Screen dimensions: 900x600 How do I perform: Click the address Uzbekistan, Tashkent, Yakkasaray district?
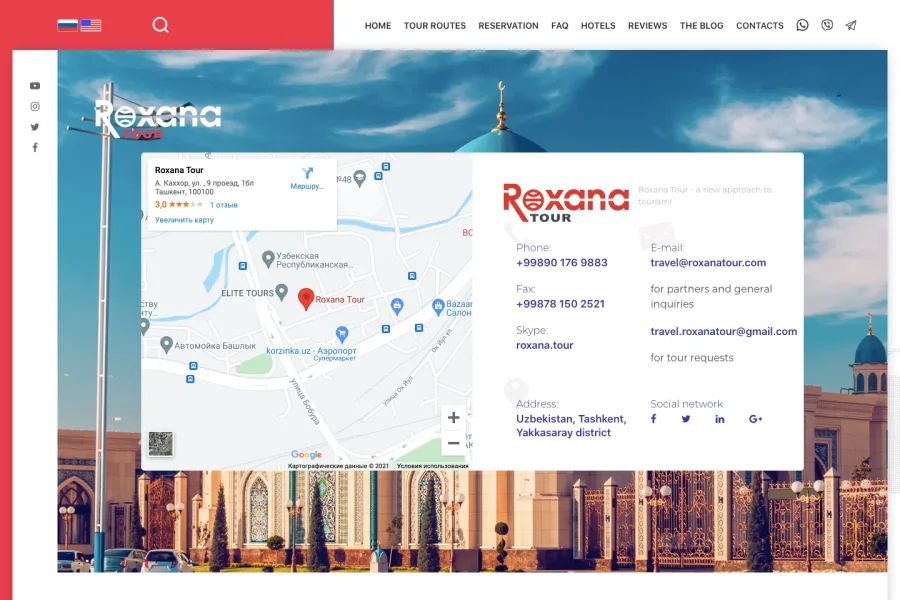[571, 425]
